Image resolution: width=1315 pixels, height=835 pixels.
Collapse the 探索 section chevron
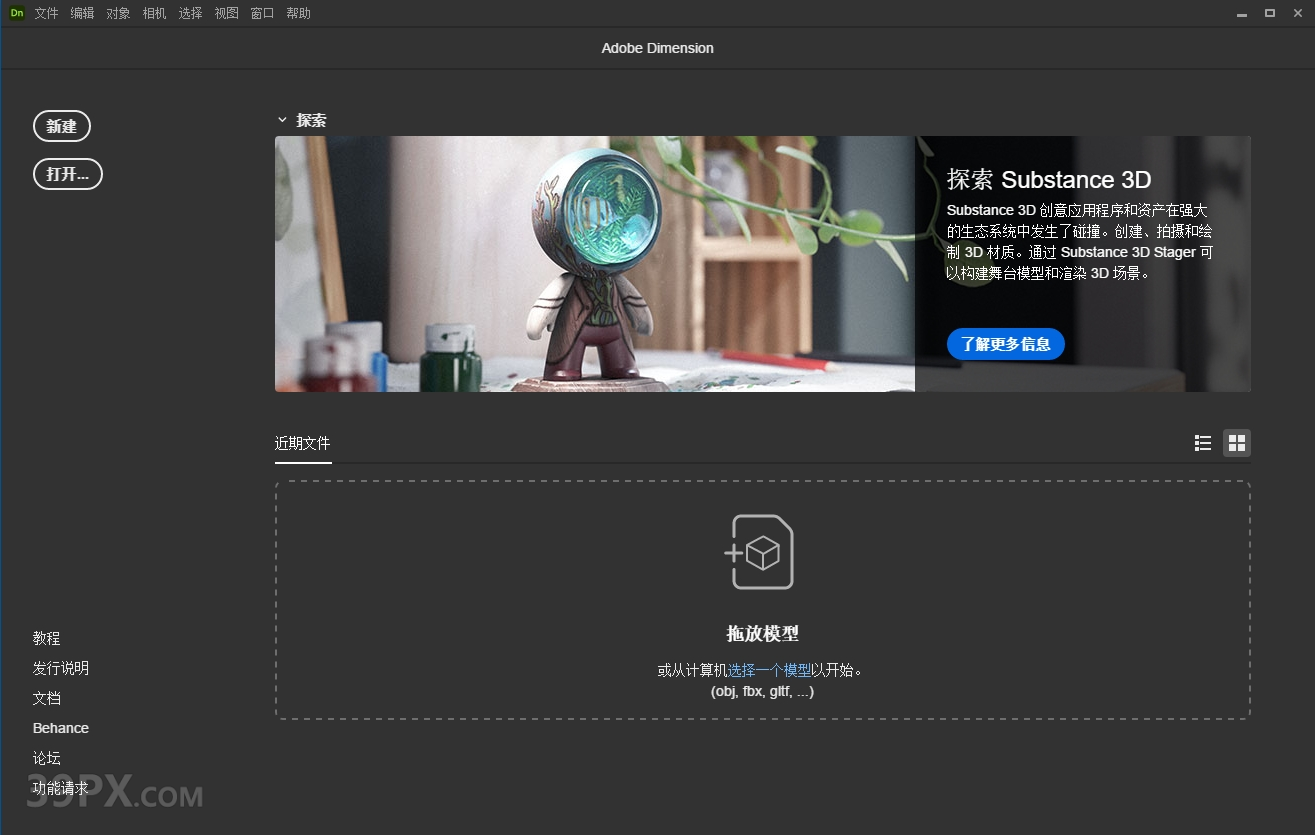[282, 120]
